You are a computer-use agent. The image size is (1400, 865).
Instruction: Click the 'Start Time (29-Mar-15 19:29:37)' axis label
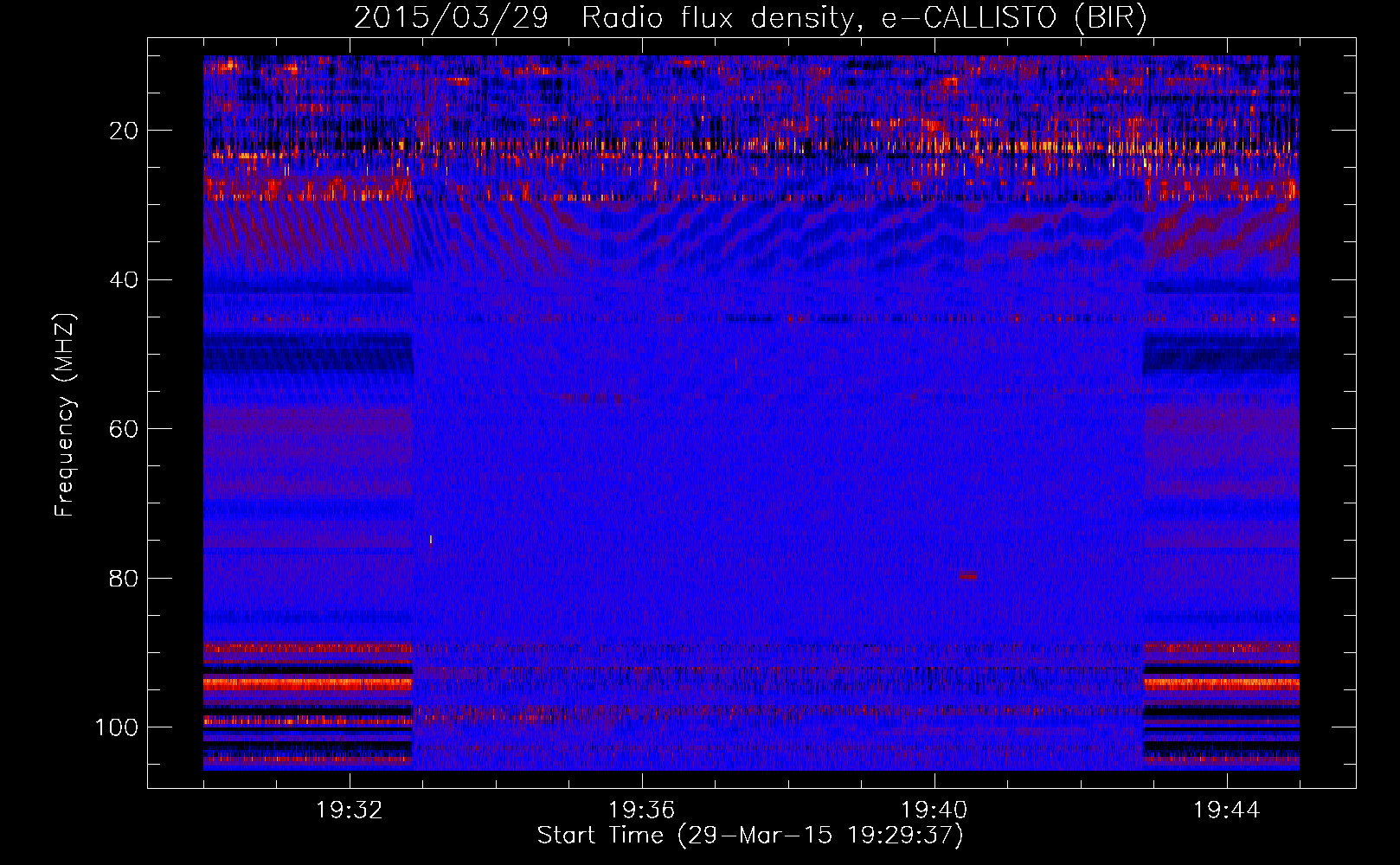750,836
